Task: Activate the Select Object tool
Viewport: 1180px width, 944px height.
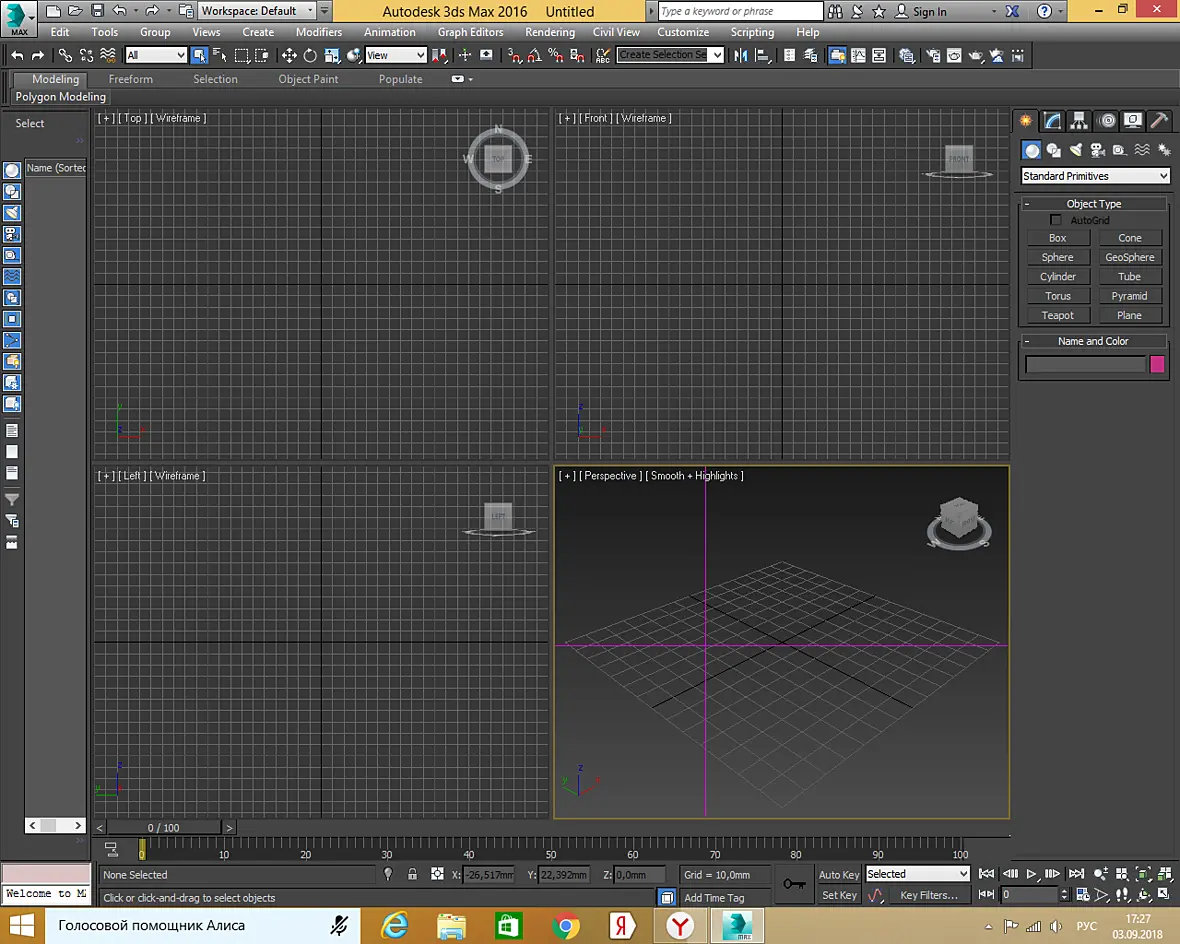Action: 199,56
